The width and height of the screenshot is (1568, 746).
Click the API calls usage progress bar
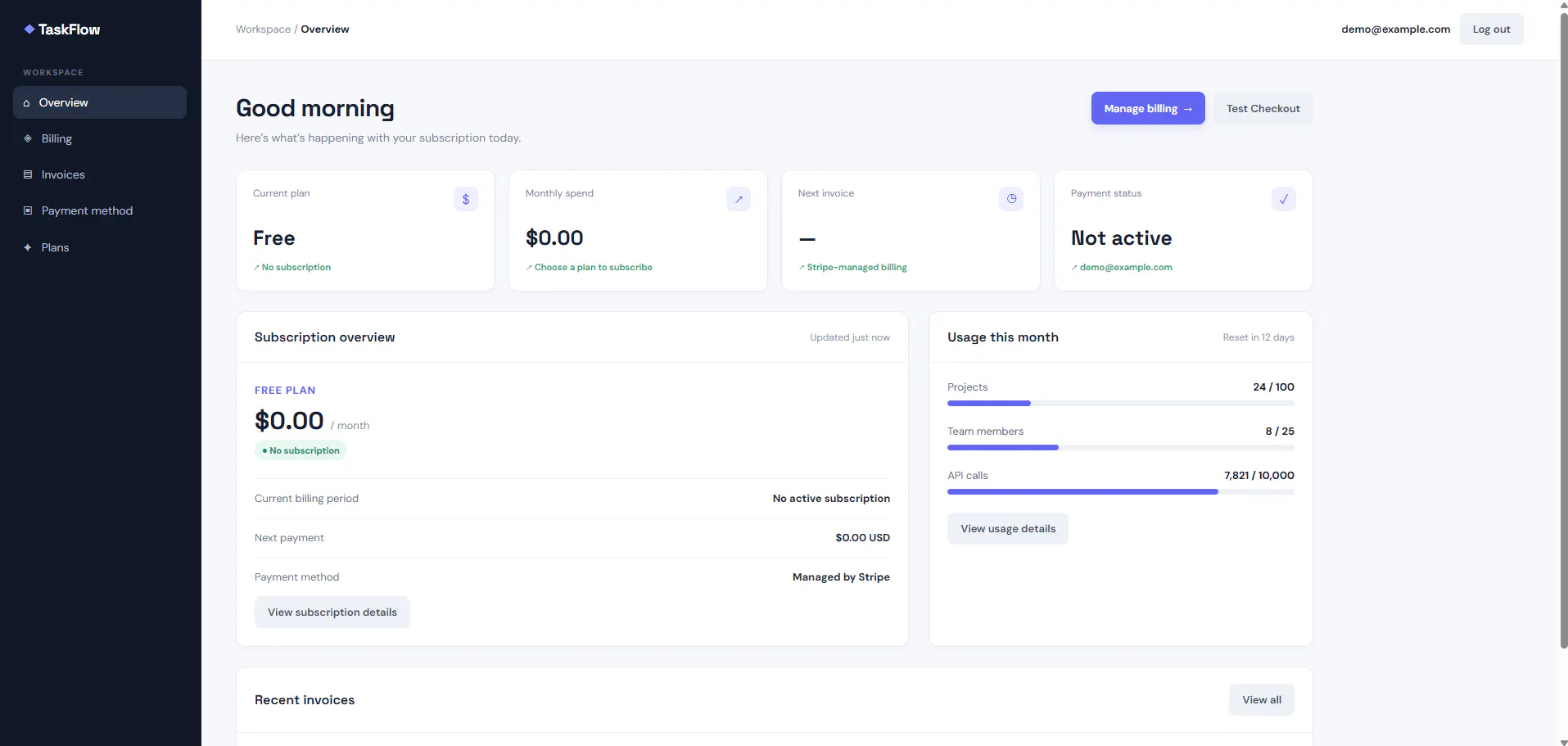pyautogui.click(x=1121, y=491)
